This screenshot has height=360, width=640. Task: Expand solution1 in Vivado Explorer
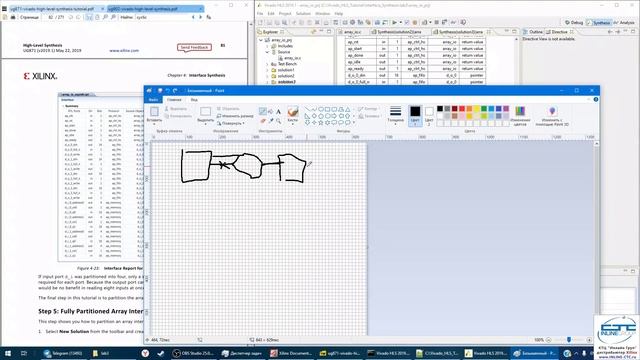click(267, 70)
